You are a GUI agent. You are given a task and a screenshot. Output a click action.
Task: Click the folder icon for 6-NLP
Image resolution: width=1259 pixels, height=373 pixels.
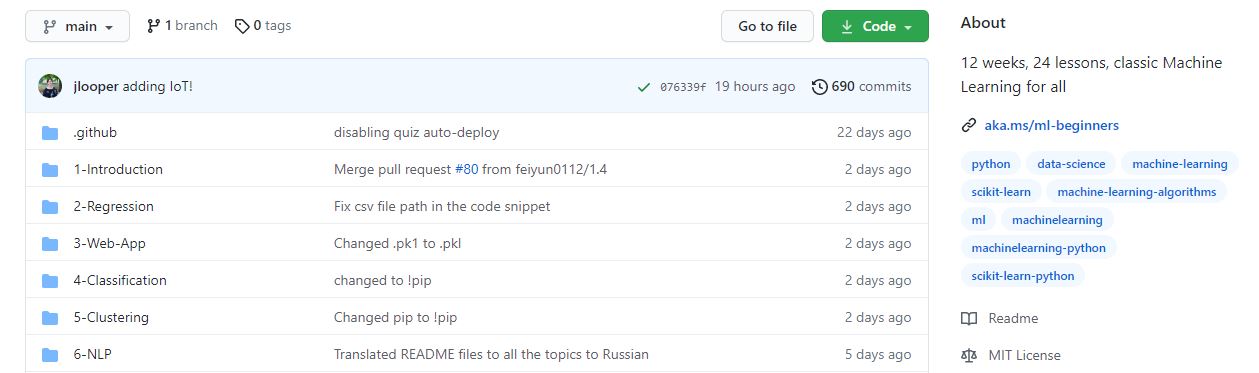click(50, 355)
